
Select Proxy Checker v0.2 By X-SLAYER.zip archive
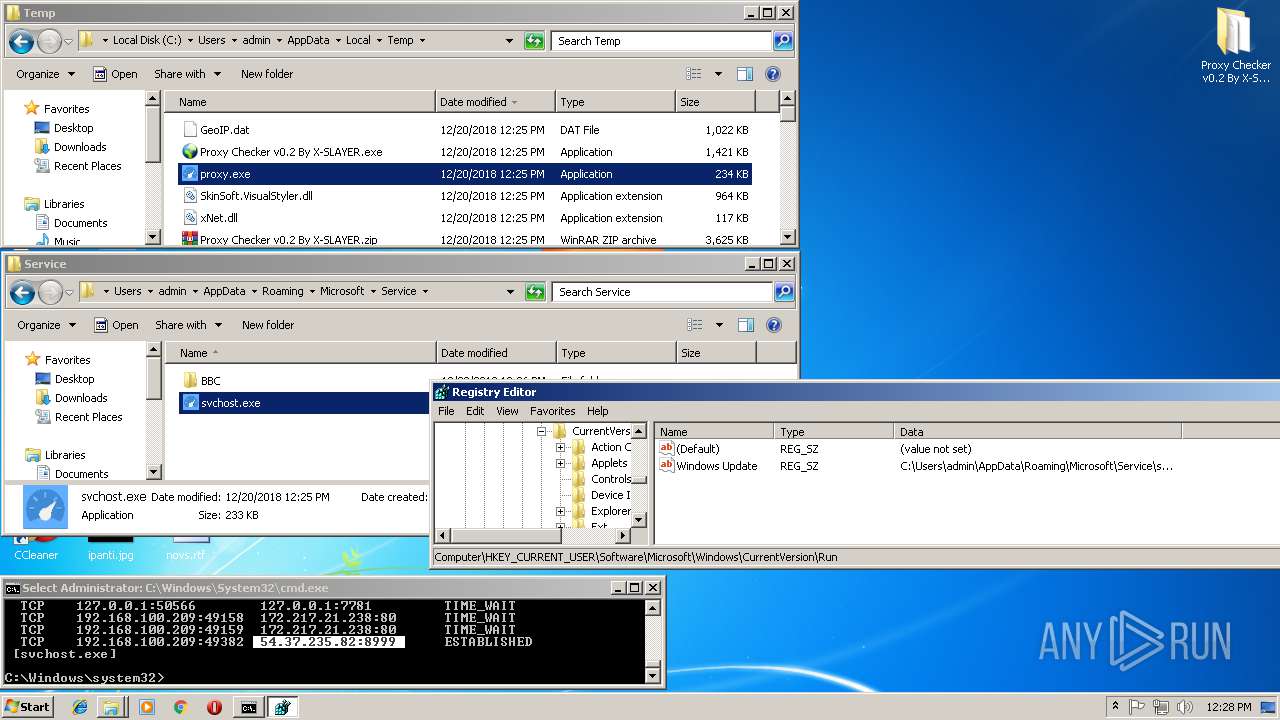tap(288, 240)
